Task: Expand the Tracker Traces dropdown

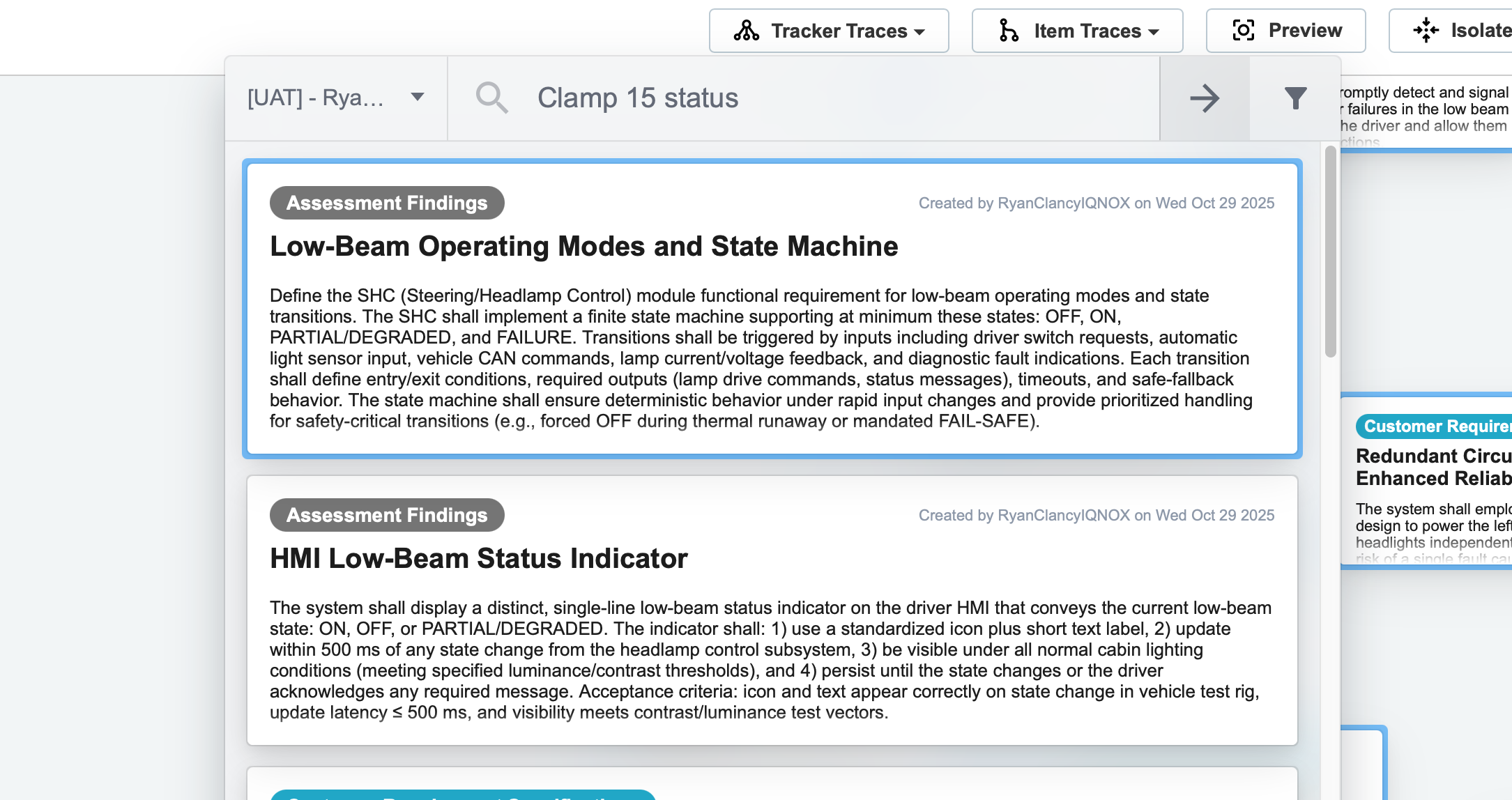Action: 919,31
